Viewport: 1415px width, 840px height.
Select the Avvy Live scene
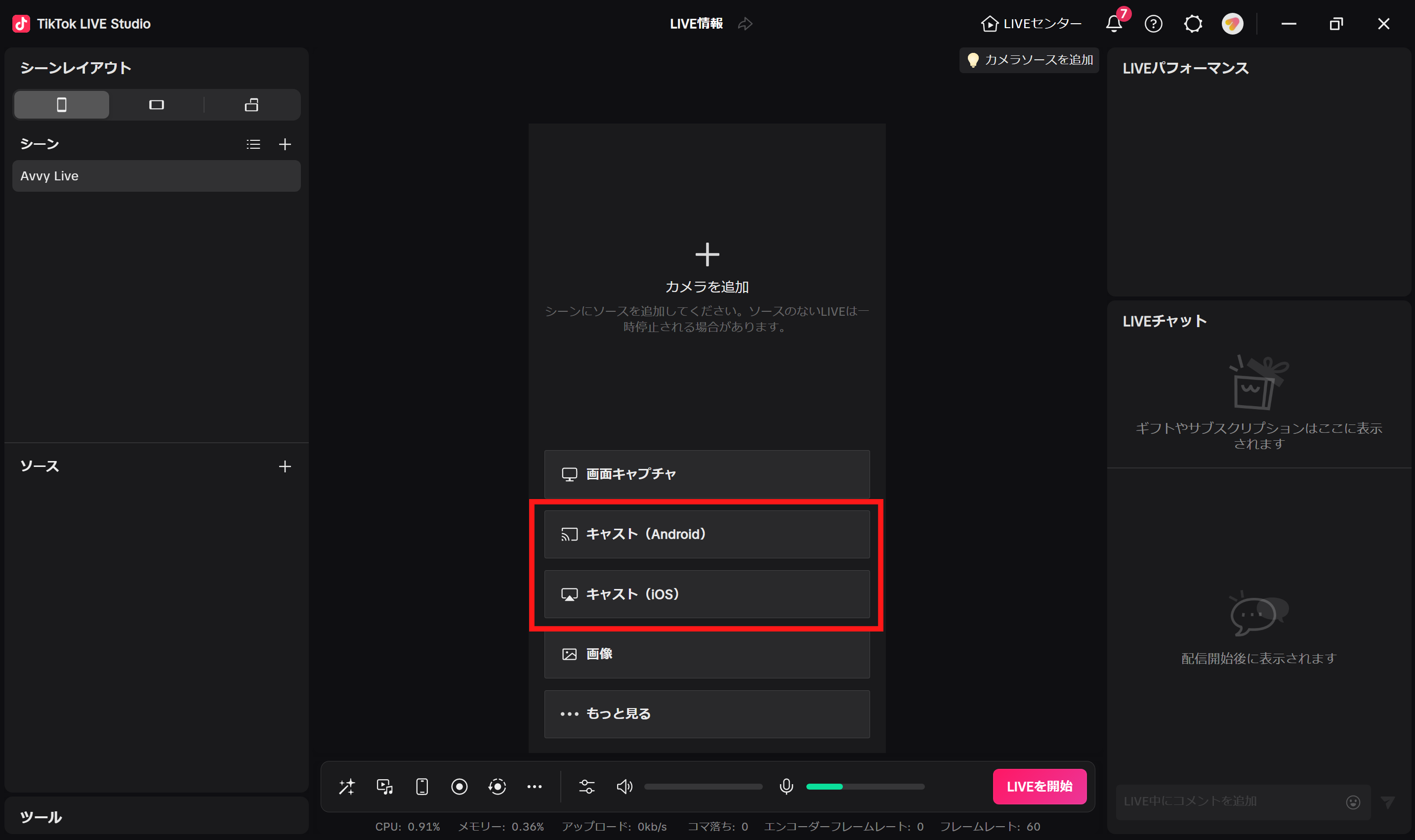click(x=156, y=176)
